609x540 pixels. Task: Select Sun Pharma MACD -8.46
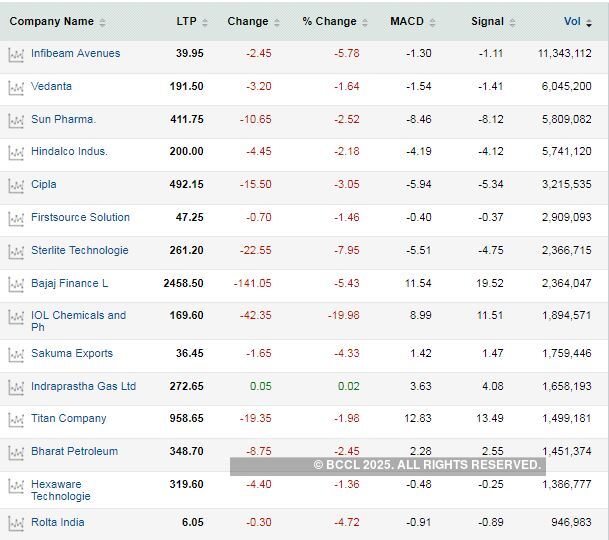(419, 119)
